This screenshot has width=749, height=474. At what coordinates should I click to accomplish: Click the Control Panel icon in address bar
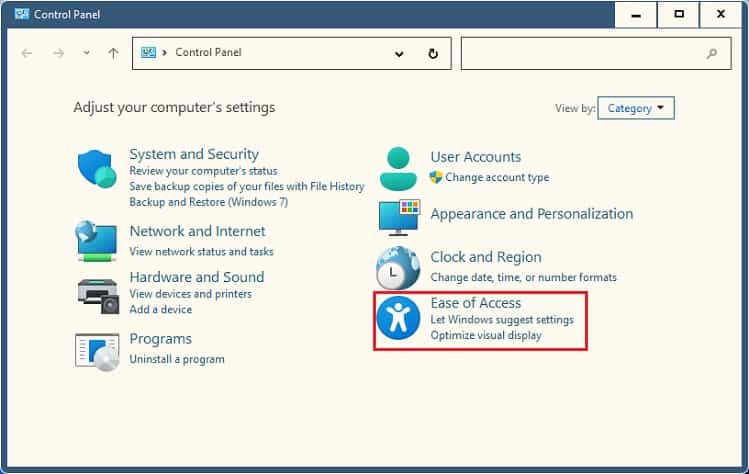[x=148, y=53]
